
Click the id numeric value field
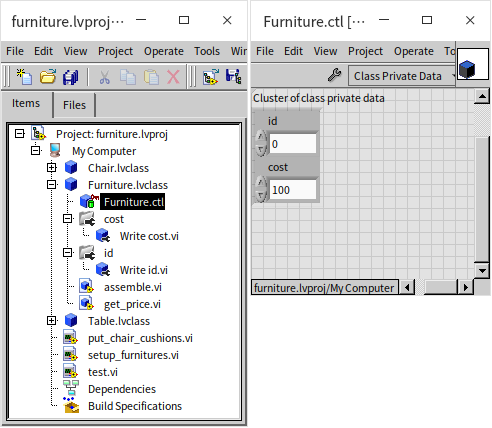293,144
